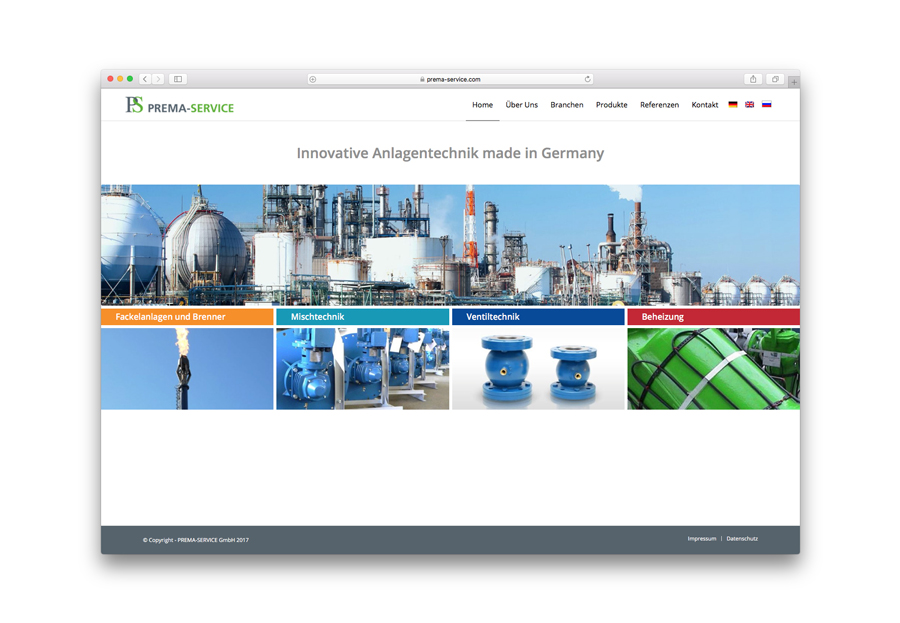Click the Ventiltechnik blue valves thumbnail
Screen dimensions: 900x623
pyautogui.click(x=538, y=369)
